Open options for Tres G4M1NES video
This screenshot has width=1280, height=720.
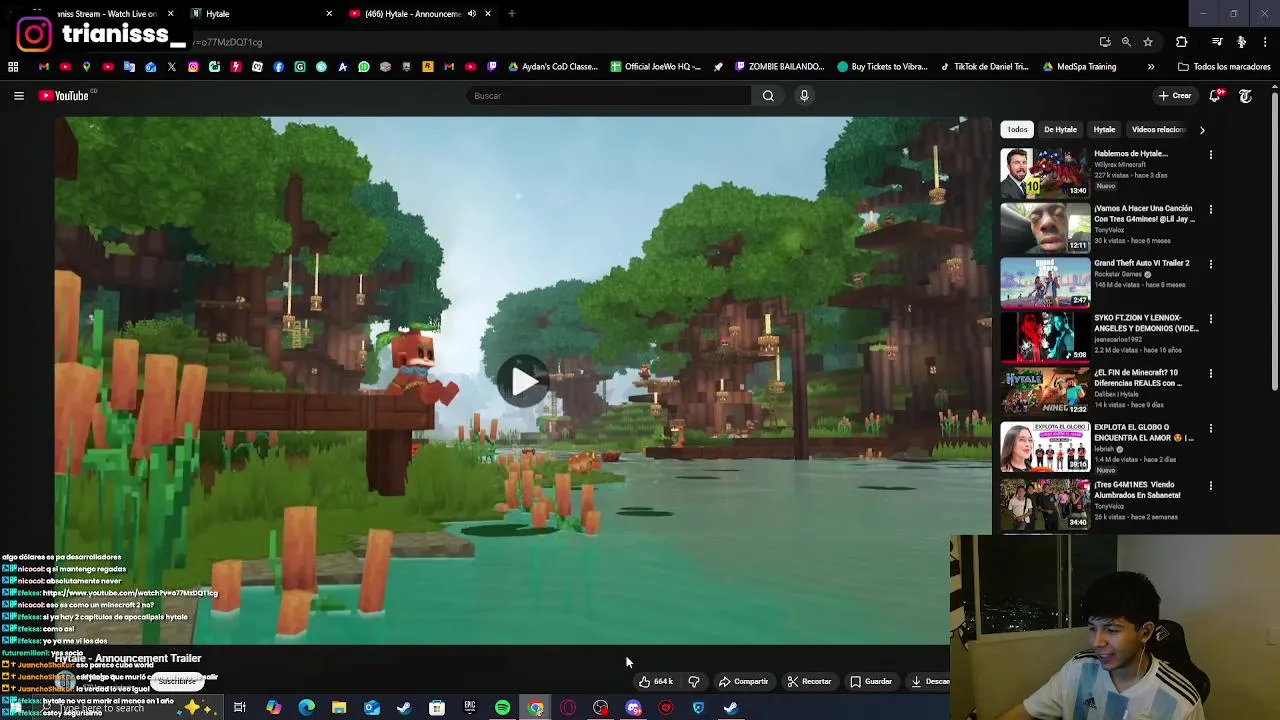point(1211,486)
